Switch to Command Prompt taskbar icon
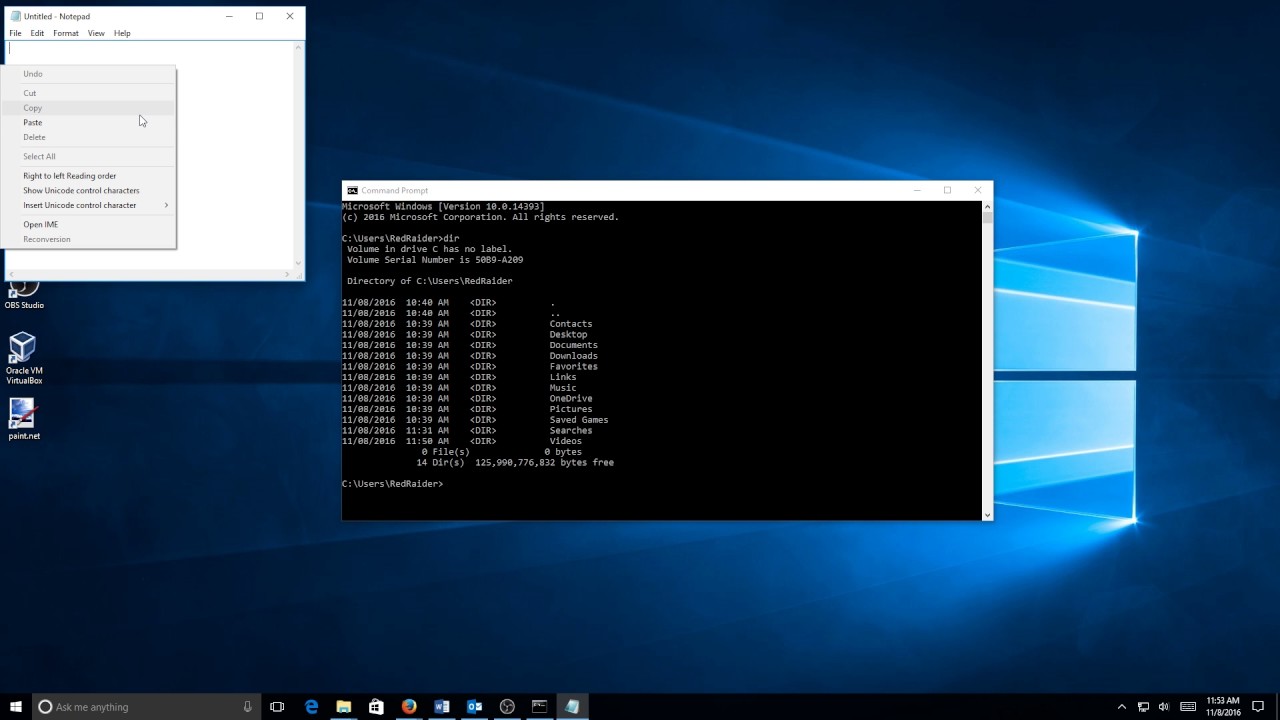This screenshot has height=720, width=1280. pos(539,706)
